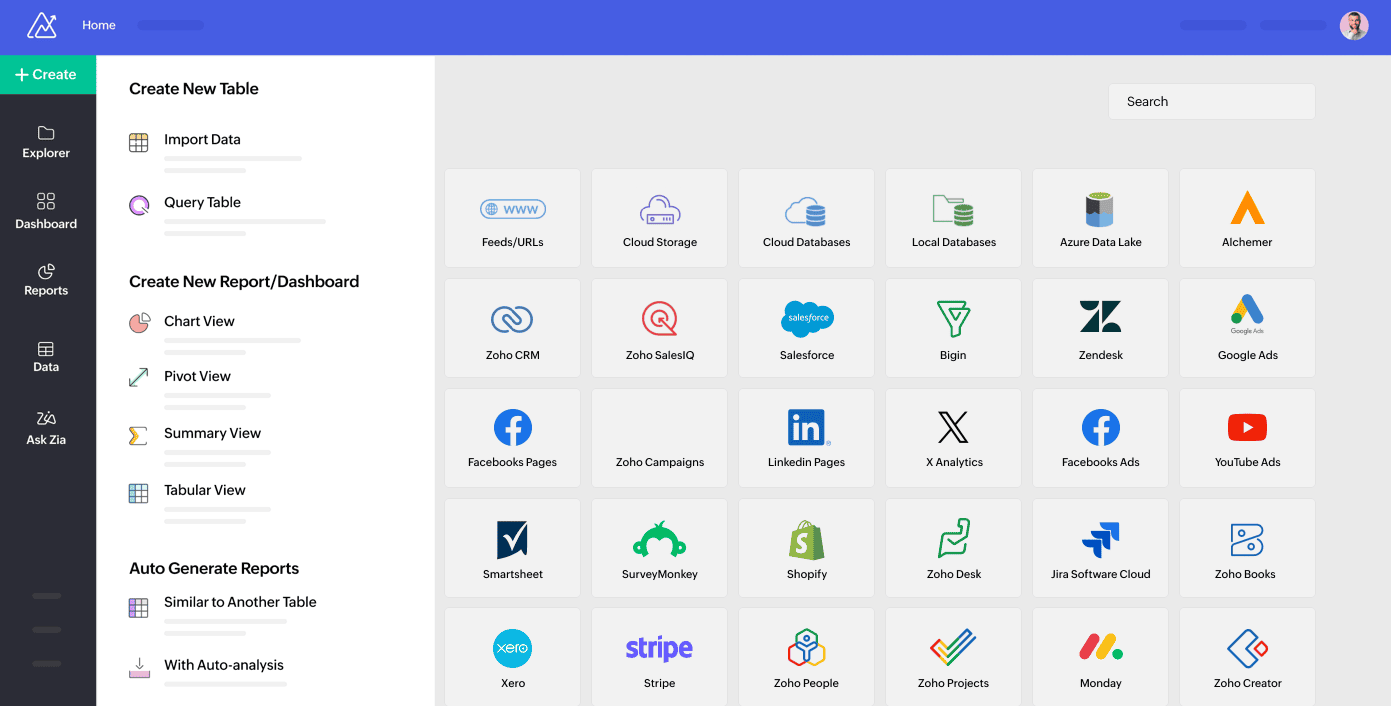Select the Zoho Campaigns tile
The width and height of the screenshot is (1391, 706).
point(660,438)
